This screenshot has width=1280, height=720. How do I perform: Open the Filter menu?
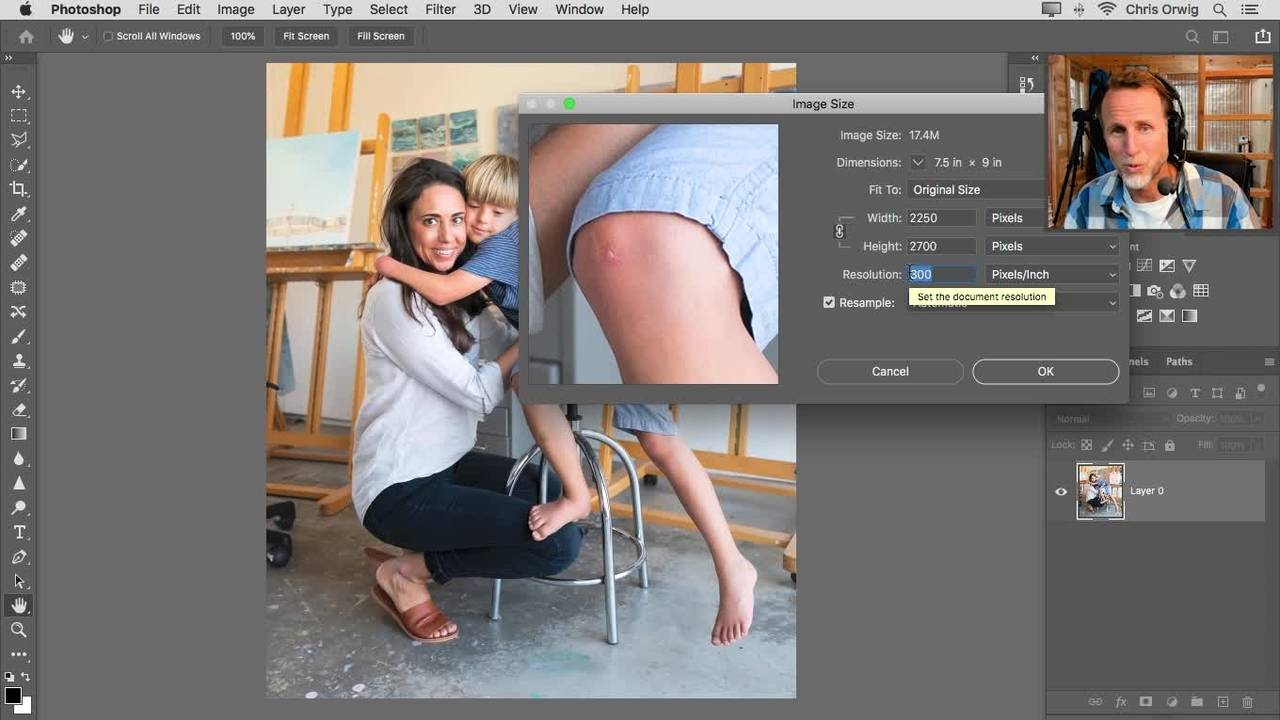pyautogui.click(x=440, y=9)
